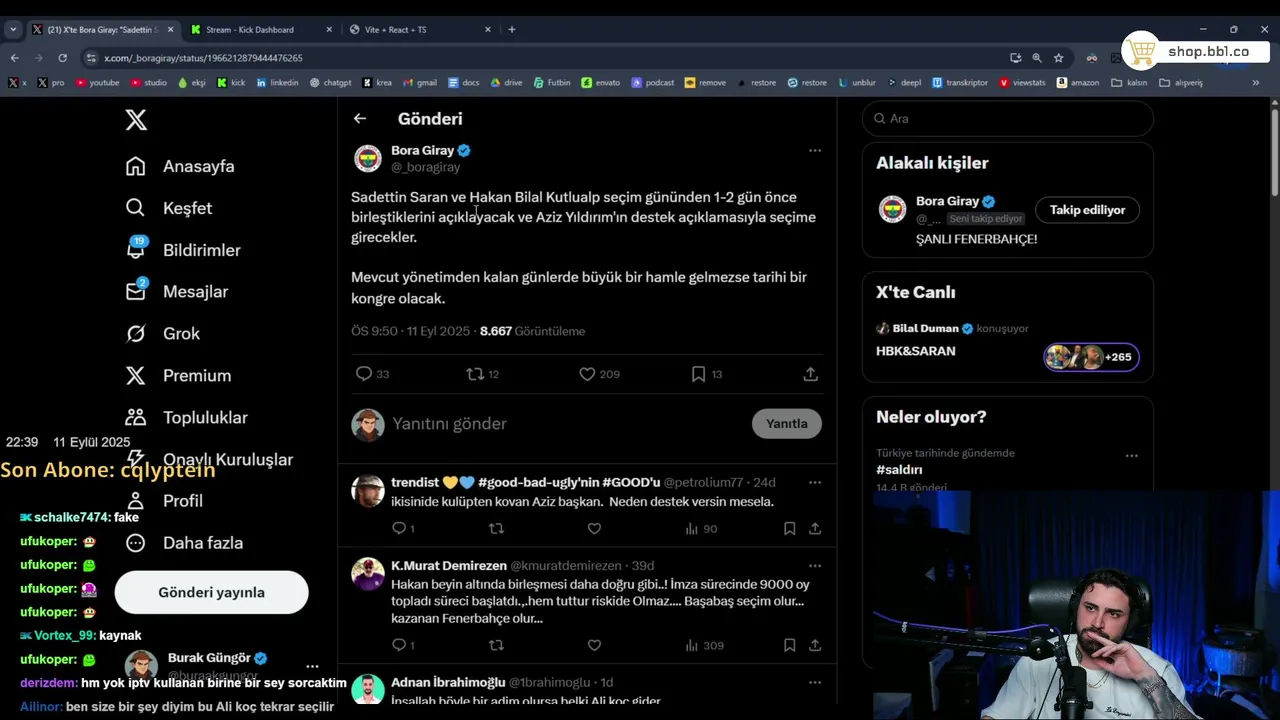The height and width of the screenshot is (720, 1280).
Task: Open options for #saldırı trend
Action: coord(1132,456)
